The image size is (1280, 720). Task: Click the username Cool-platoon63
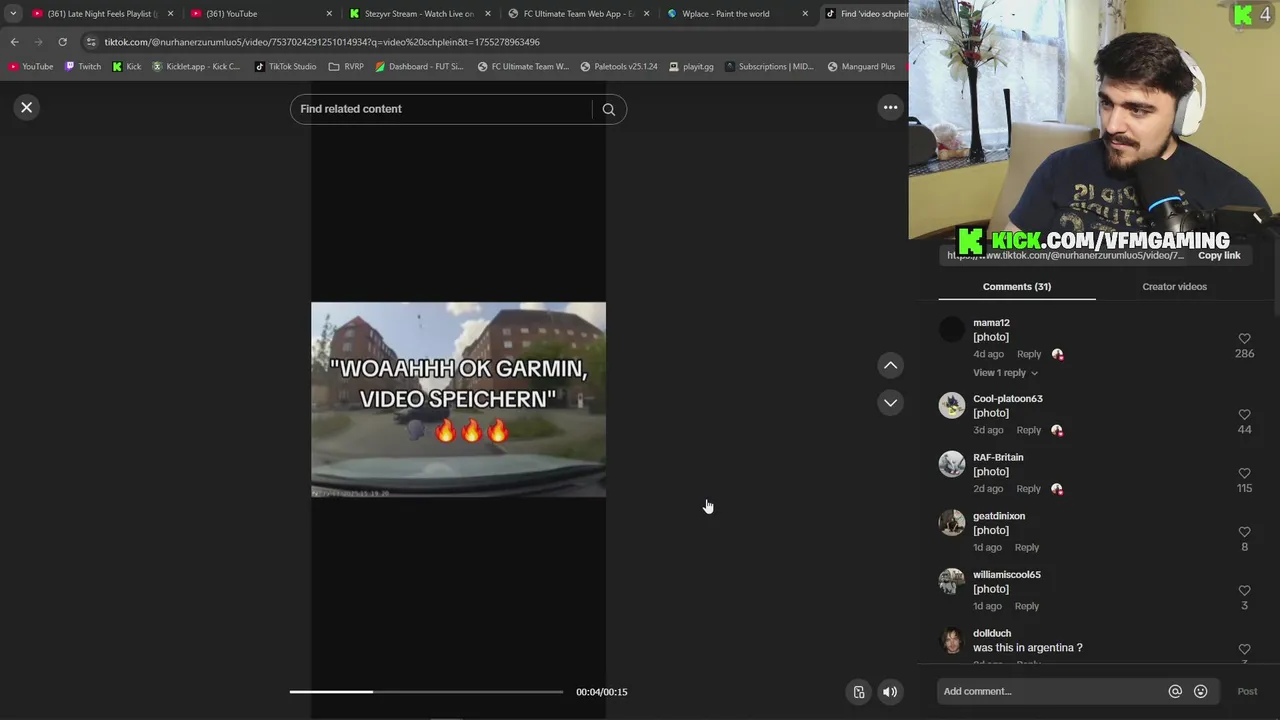coord(1008,399)
